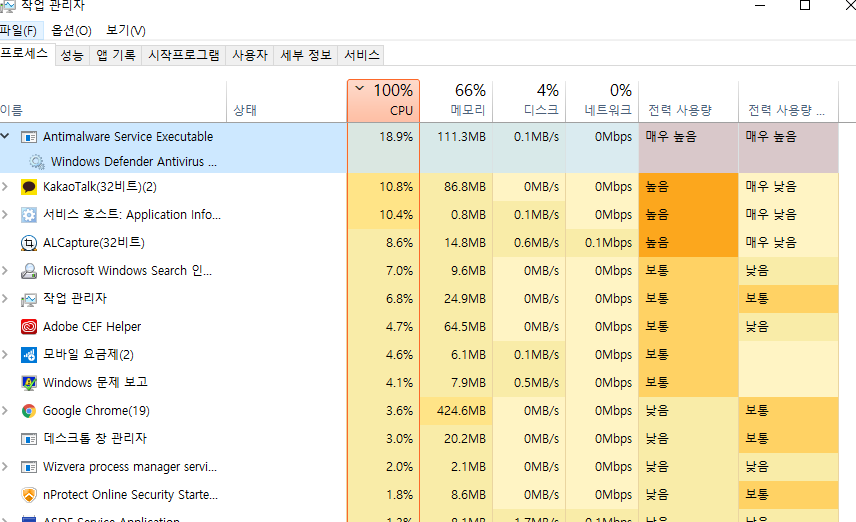Screen dimensions: 856x522
Task: Switch to the 서비스 tab
Action: pyautogui.click(x=361, y=55)
